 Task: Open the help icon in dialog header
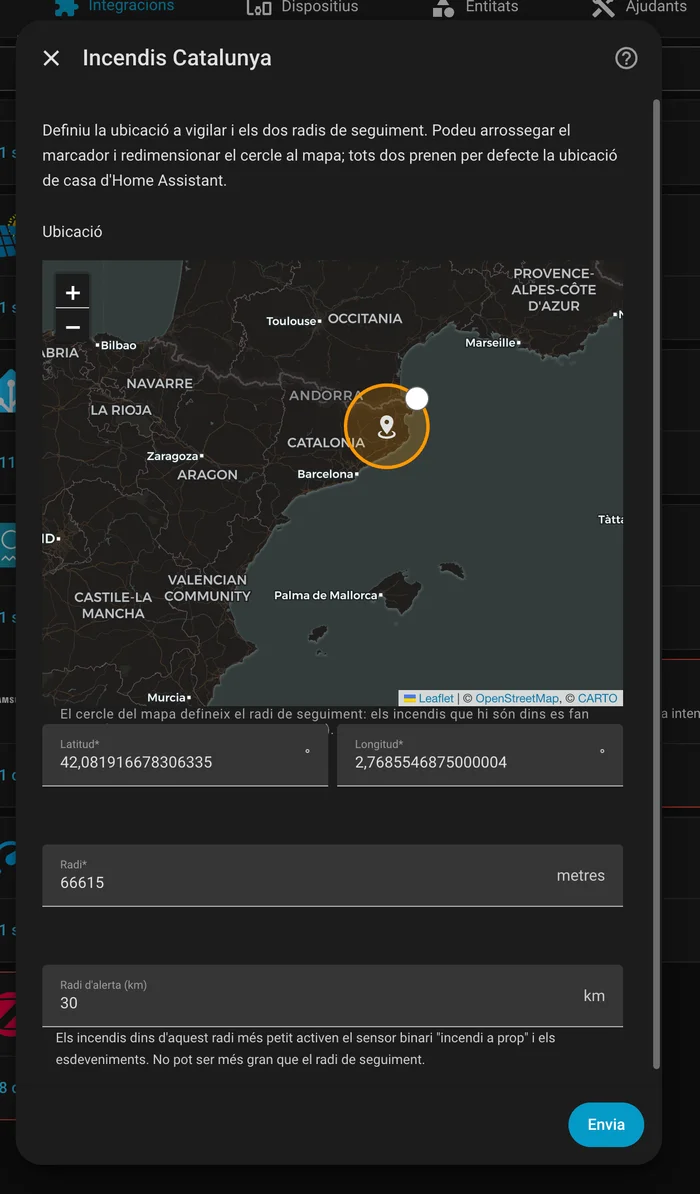point(626,58)
